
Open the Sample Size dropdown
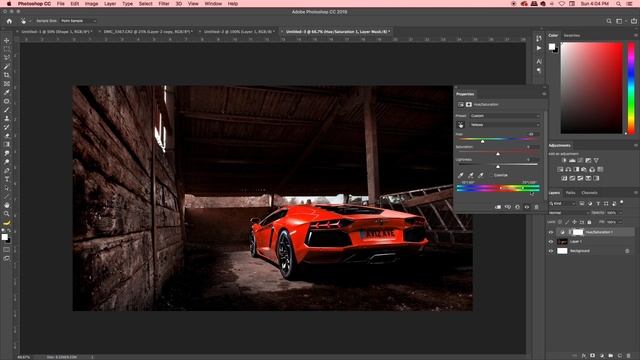(78, 21)
